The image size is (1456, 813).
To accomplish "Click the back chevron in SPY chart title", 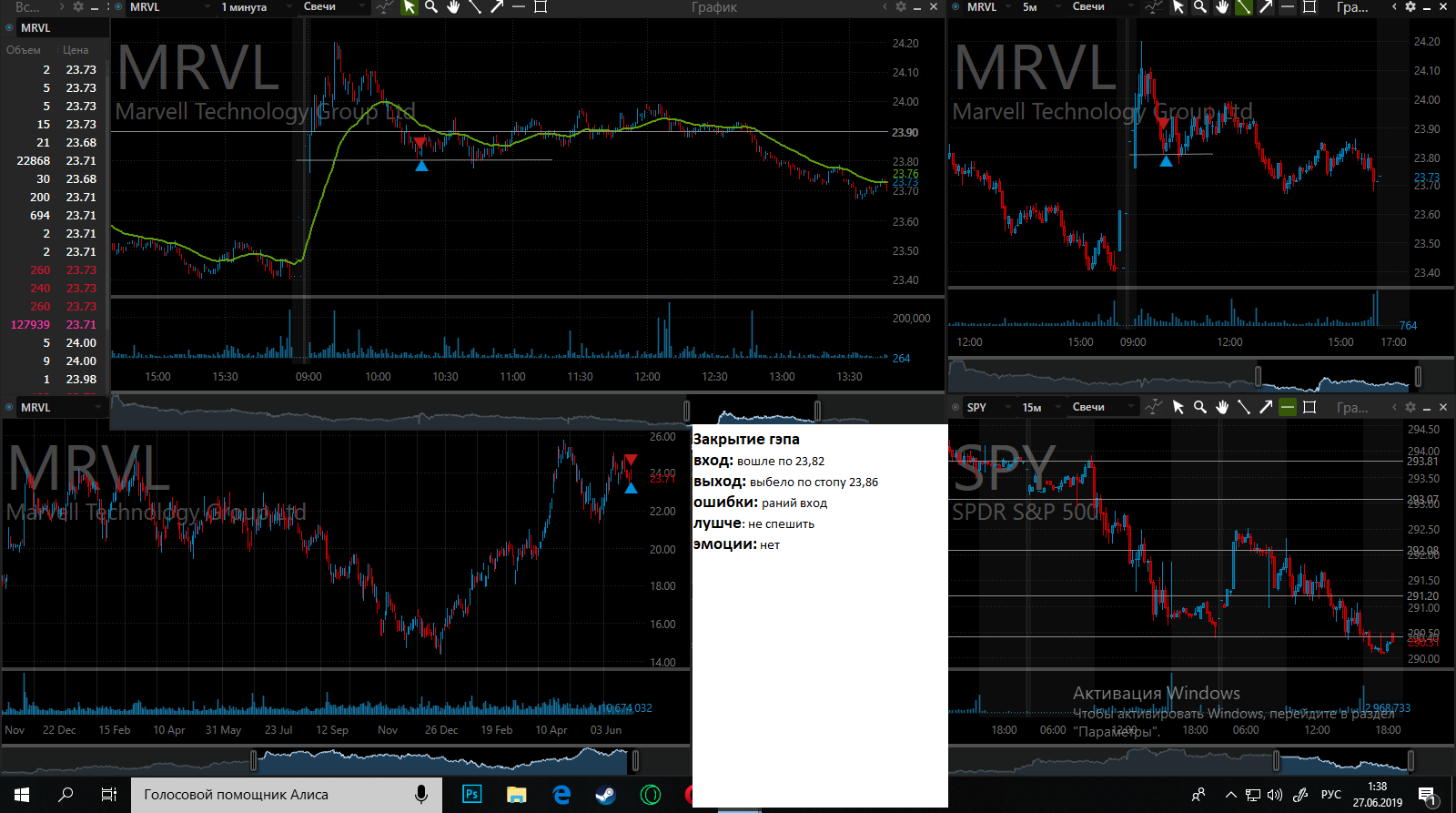I will (1394, 407).
